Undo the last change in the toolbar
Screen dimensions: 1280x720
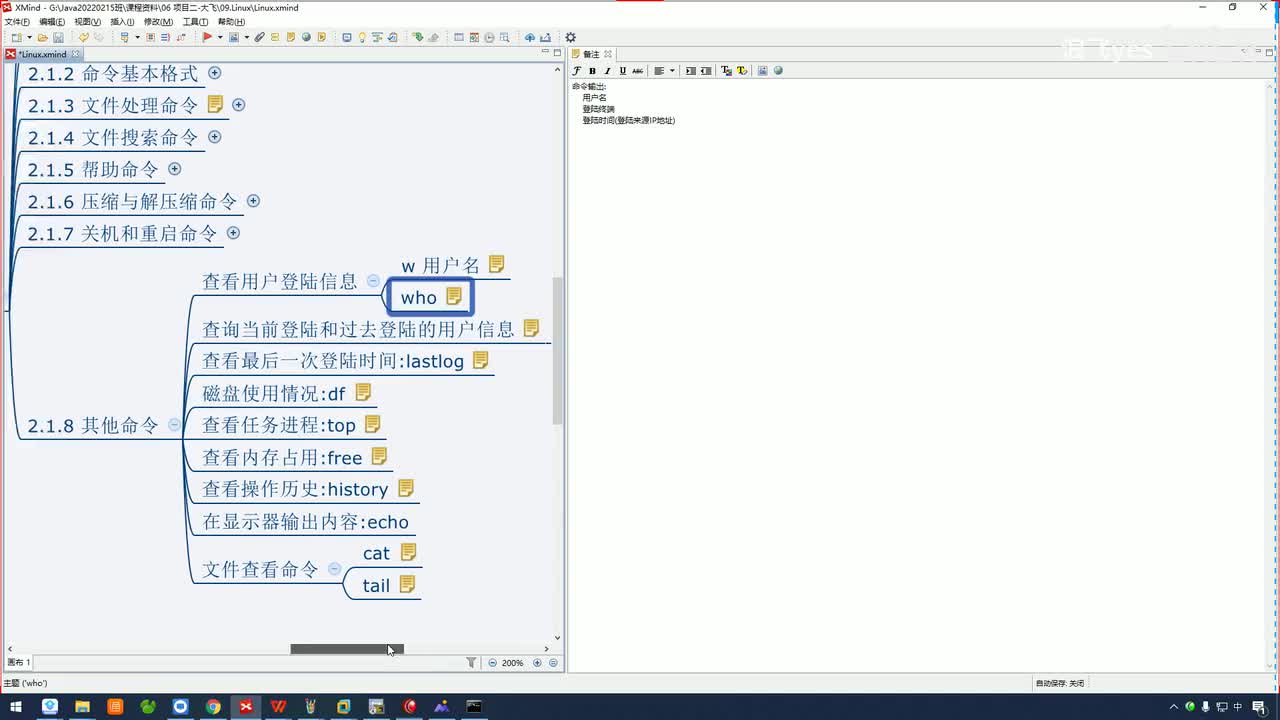tap(84, 38)
